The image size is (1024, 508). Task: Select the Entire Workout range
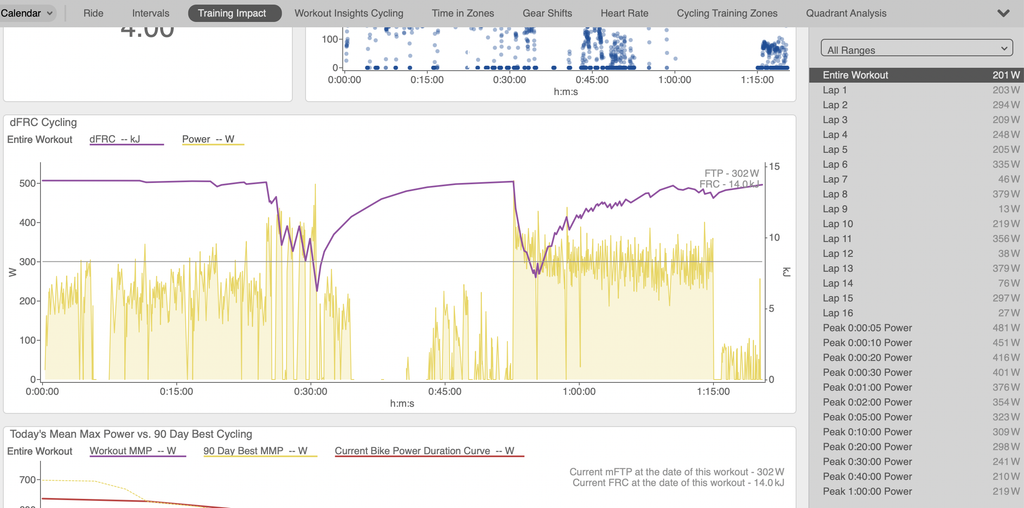click(916, 75)
